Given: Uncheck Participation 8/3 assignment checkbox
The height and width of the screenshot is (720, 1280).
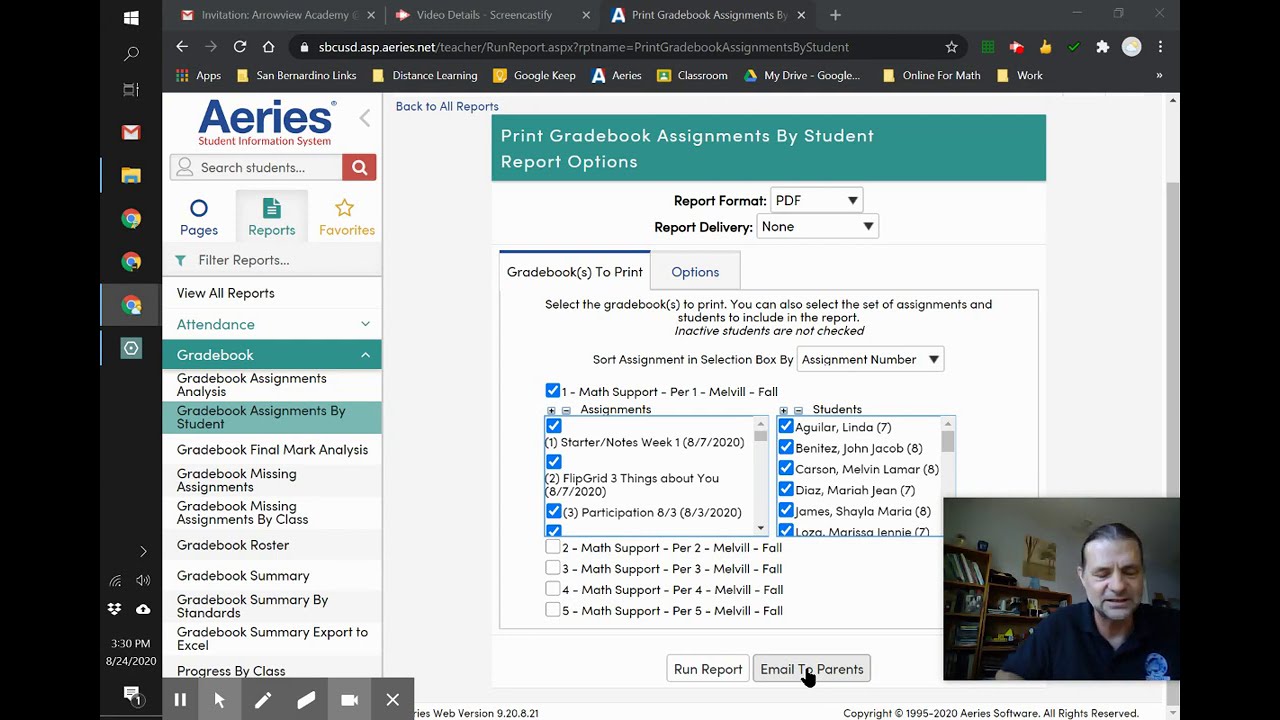Looking at the screenshot, I should [x=553, y=511].
